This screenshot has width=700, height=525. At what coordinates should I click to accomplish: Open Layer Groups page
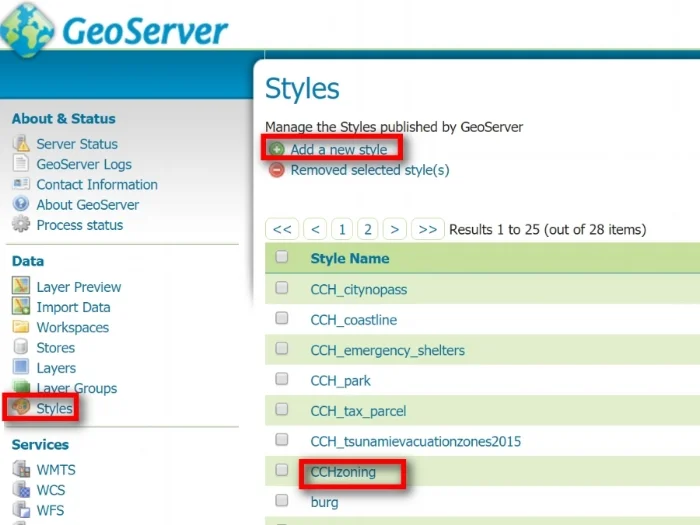pyautogui.click(x=77, y=388)
